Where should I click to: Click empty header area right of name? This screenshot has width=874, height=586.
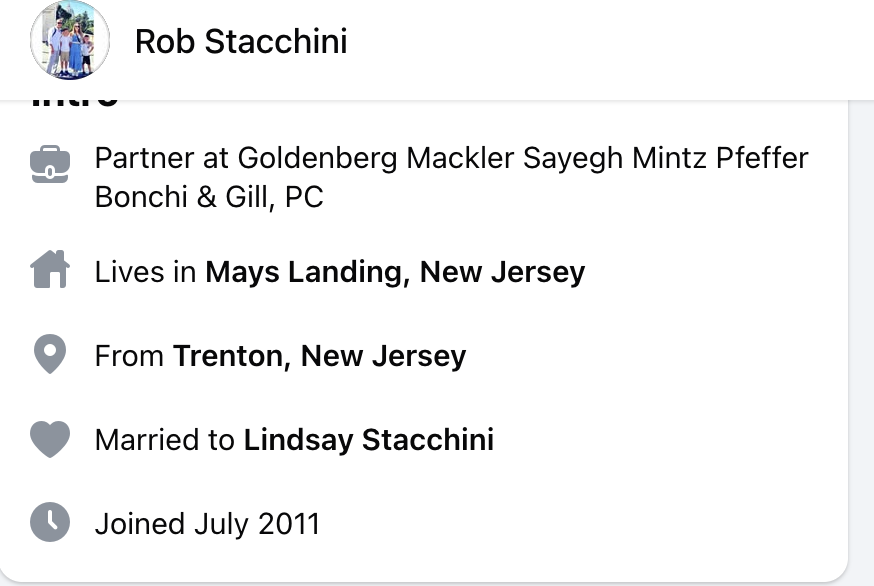click(600, 42)
